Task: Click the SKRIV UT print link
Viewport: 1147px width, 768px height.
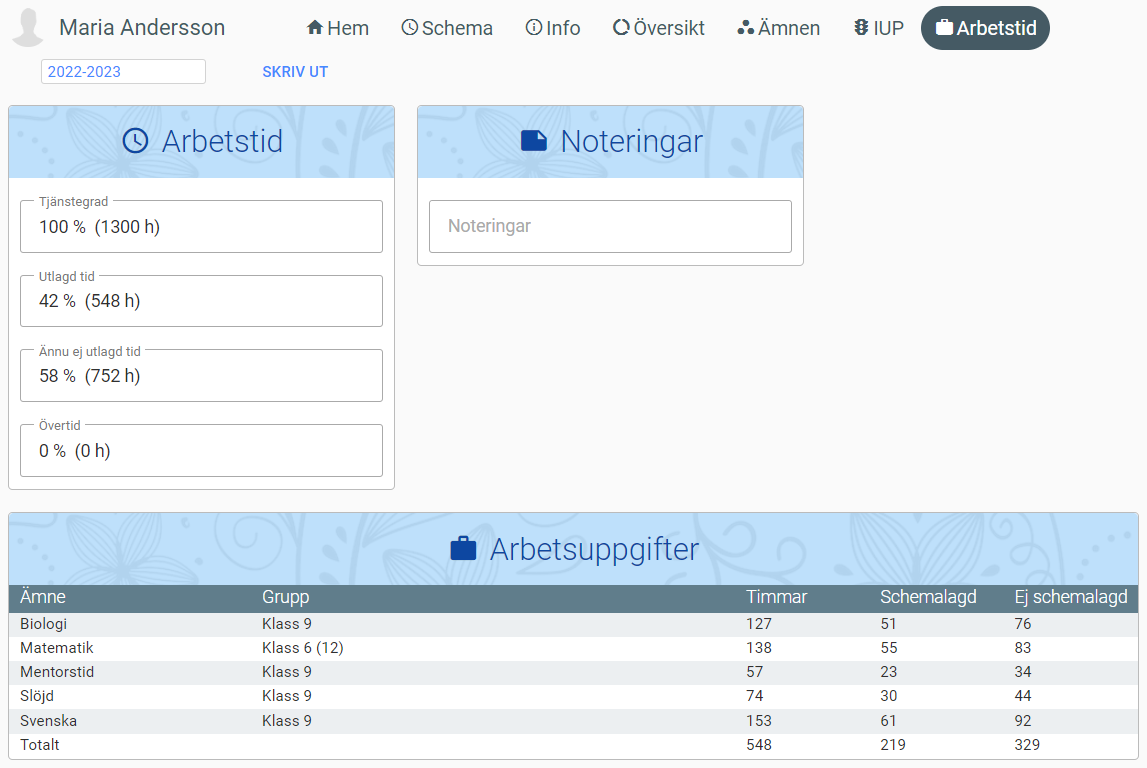Action: pyautogui.click(x=295, y=72)
